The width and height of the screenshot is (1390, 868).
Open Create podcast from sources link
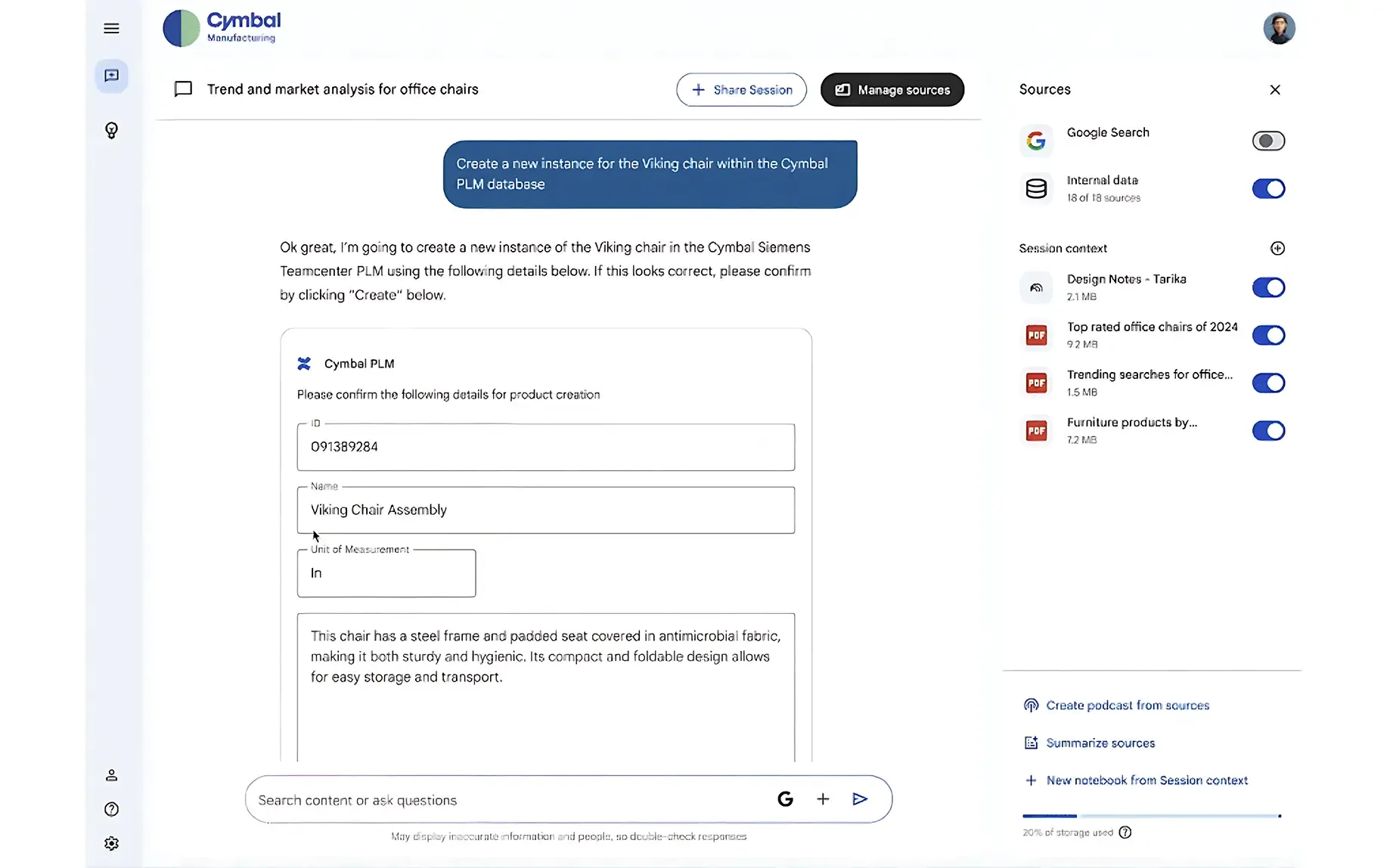[1126, 705]
